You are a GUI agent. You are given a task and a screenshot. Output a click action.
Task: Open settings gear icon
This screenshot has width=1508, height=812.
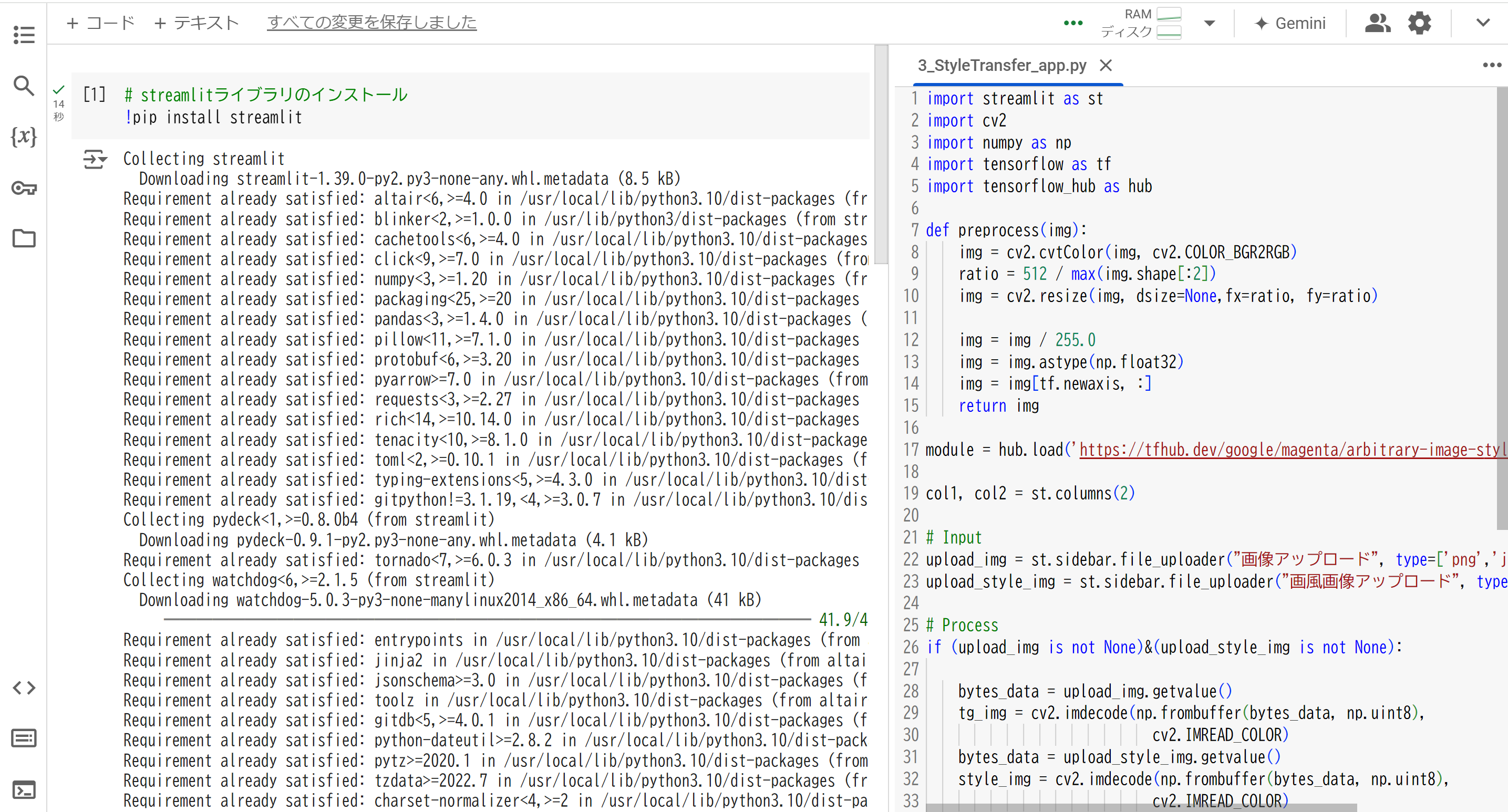[1419, 24]
